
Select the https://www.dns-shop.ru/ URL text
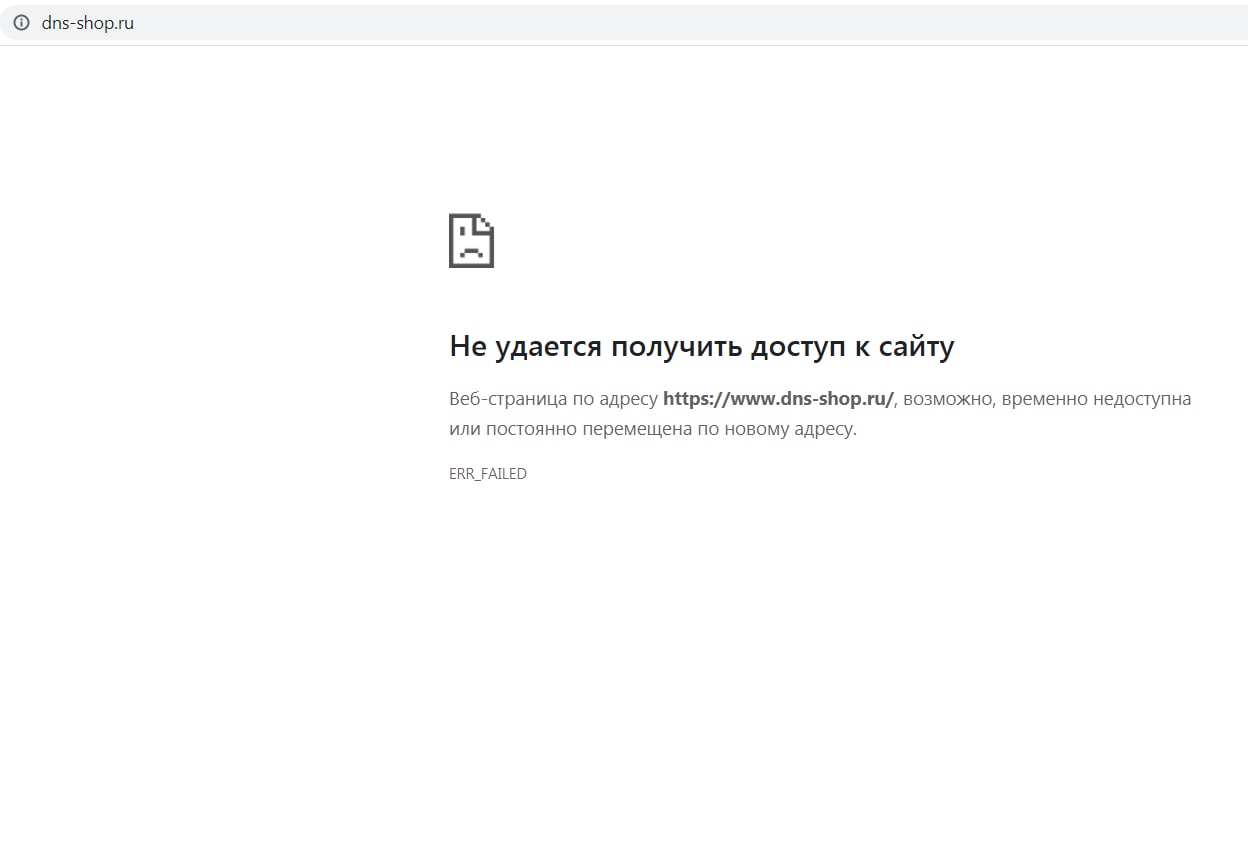tap(778, 398)
